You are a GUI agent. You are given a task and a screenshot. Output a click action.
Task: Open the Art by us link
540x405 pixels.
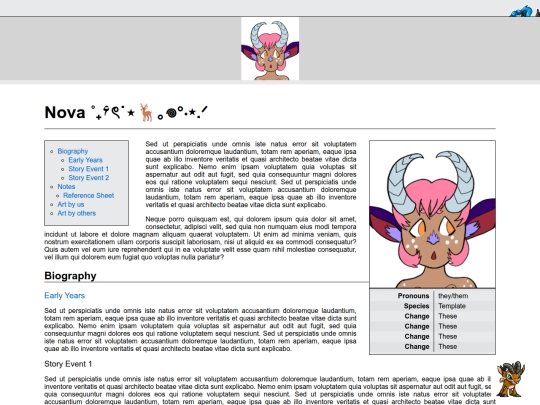click(71, 205)
